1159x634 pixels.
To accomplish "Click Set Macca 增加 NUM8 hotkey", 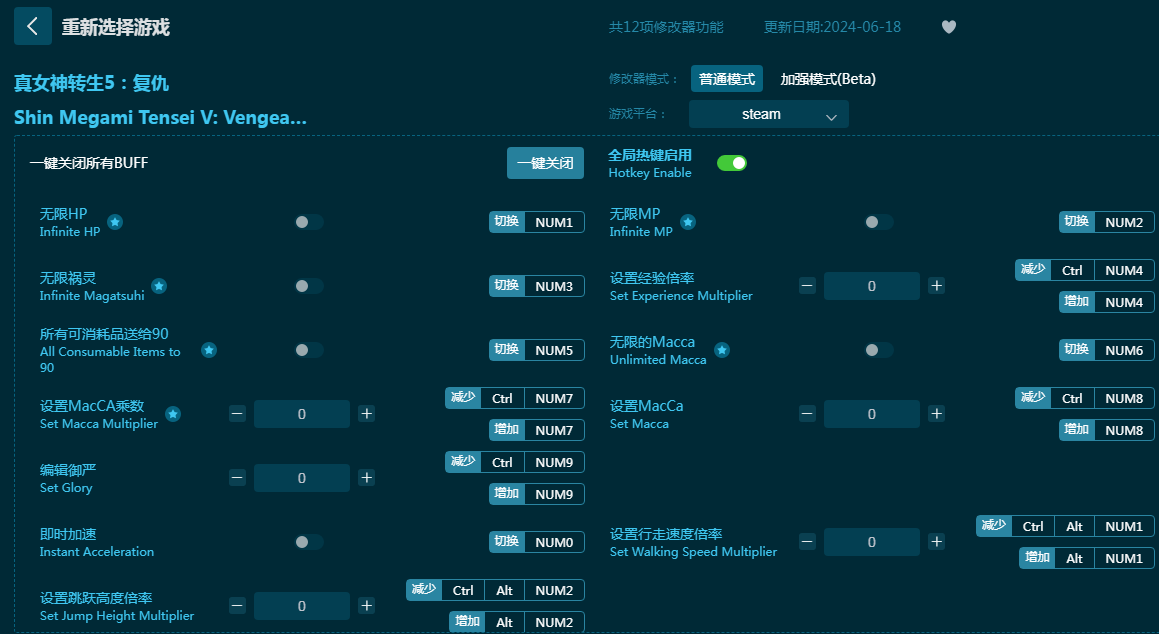I will click(1107, 430).
